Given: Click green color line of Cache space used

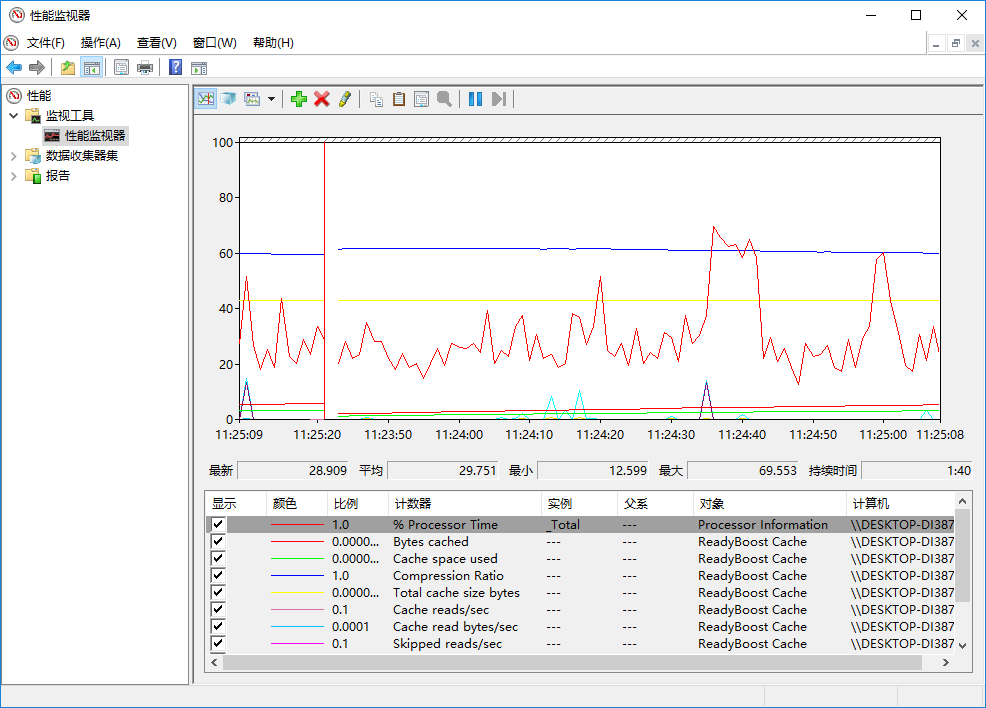Looking at the screenshot, I should pos(297,558).
